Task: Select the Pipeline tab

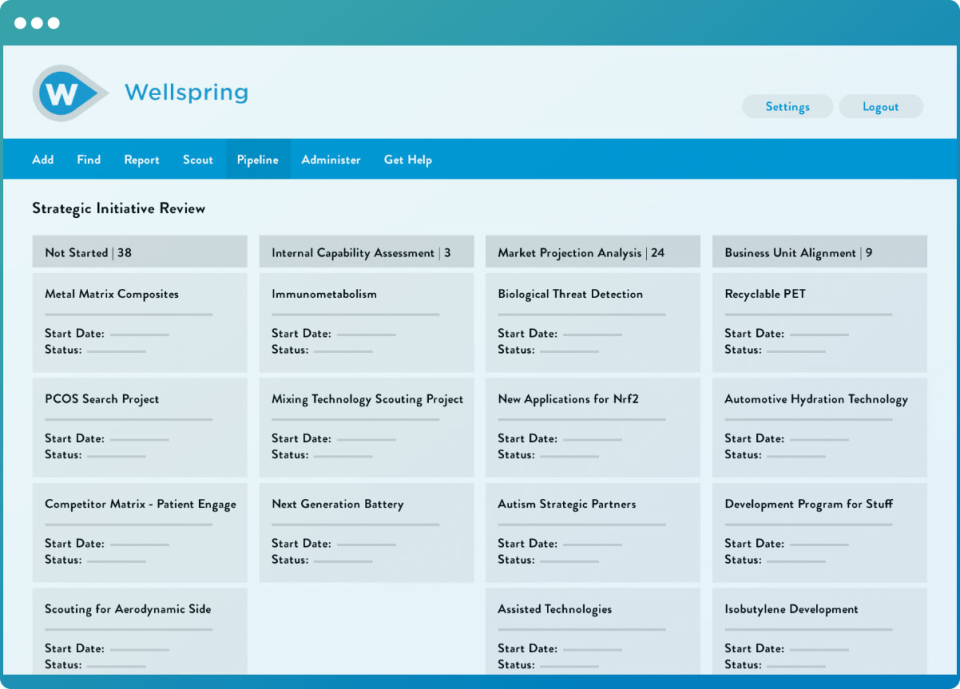Action: 257,159
